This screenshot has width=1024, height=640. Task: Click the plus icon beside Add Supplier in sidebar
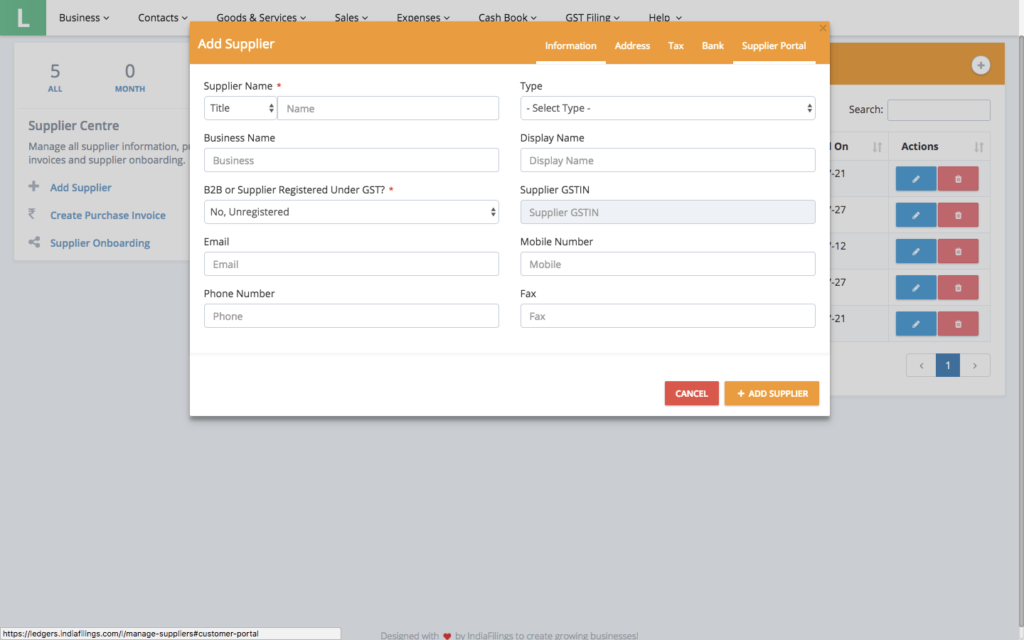[x=34, y=187]
